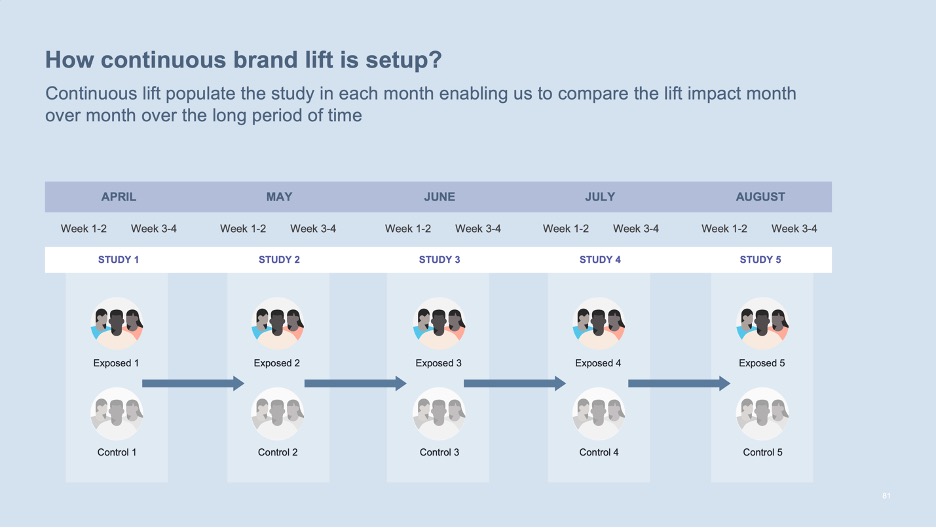
Task: Click arrow between Study 1 and Study 2
Action: click(193, 383)
